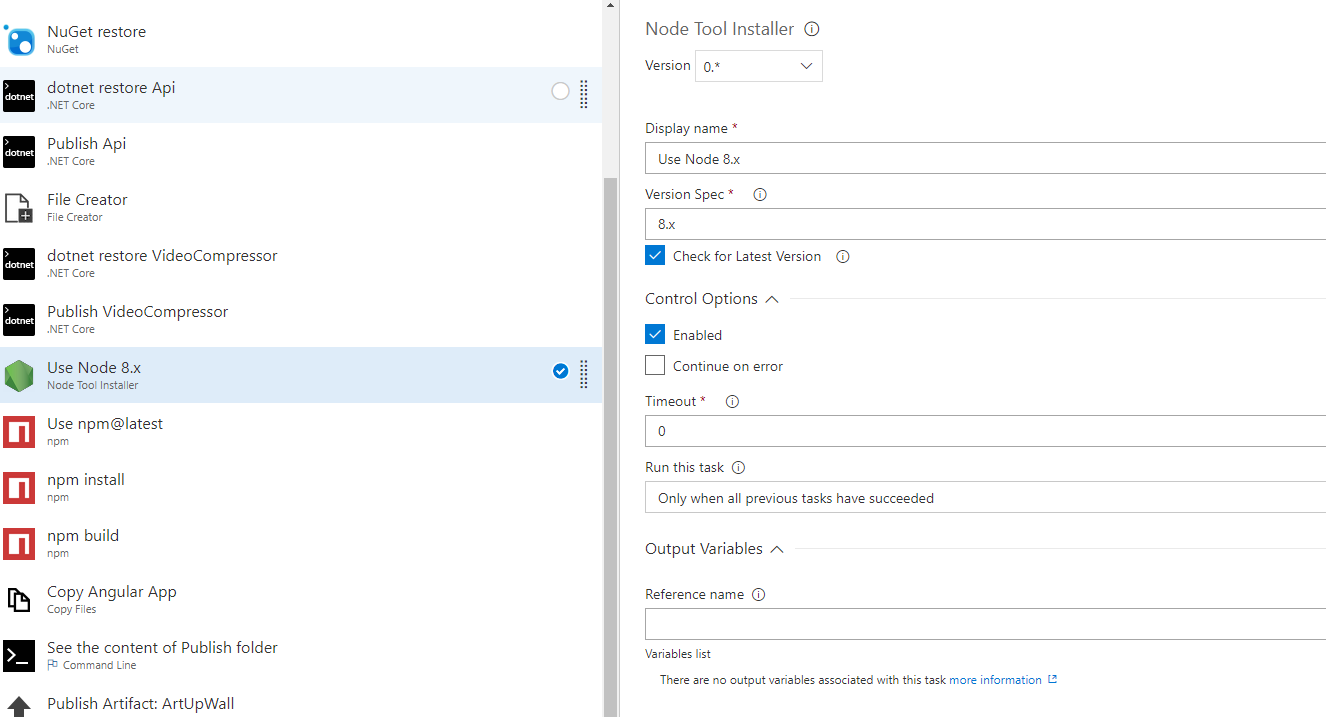Click the Timeout input field
Image resolution: width=1326 pixels, height=717 pixels.
[x=985, y=431]
